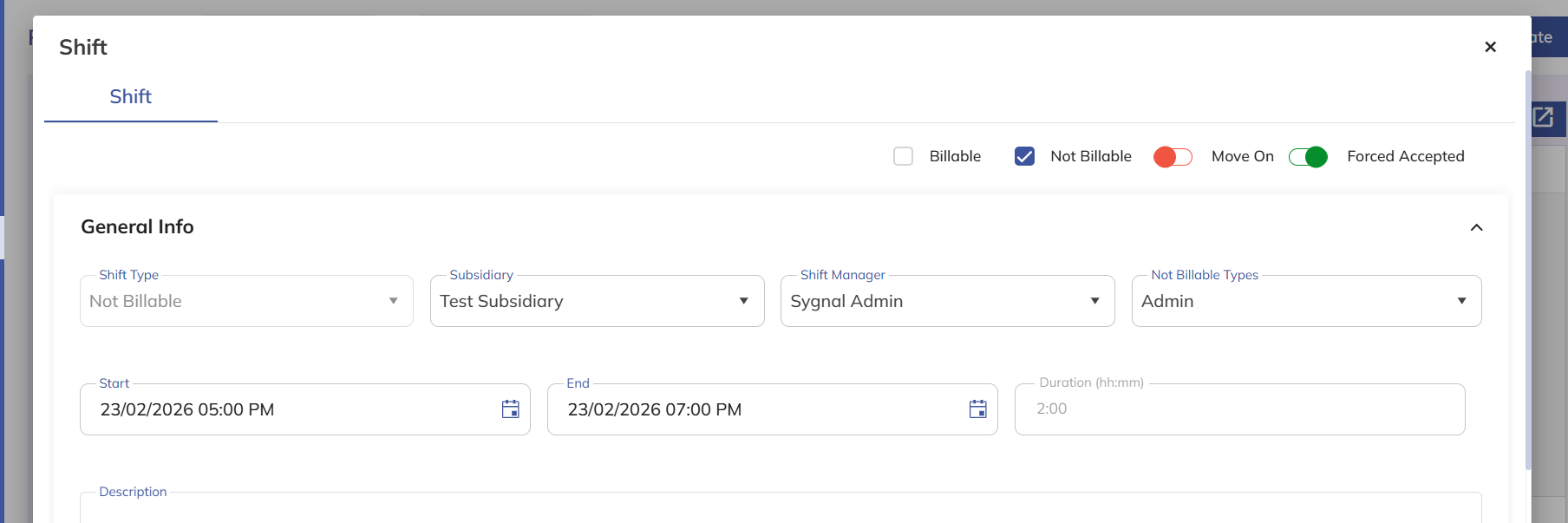The image size is (1568, 523).
Task: Click the Duration field
Action: point(1238,409)
